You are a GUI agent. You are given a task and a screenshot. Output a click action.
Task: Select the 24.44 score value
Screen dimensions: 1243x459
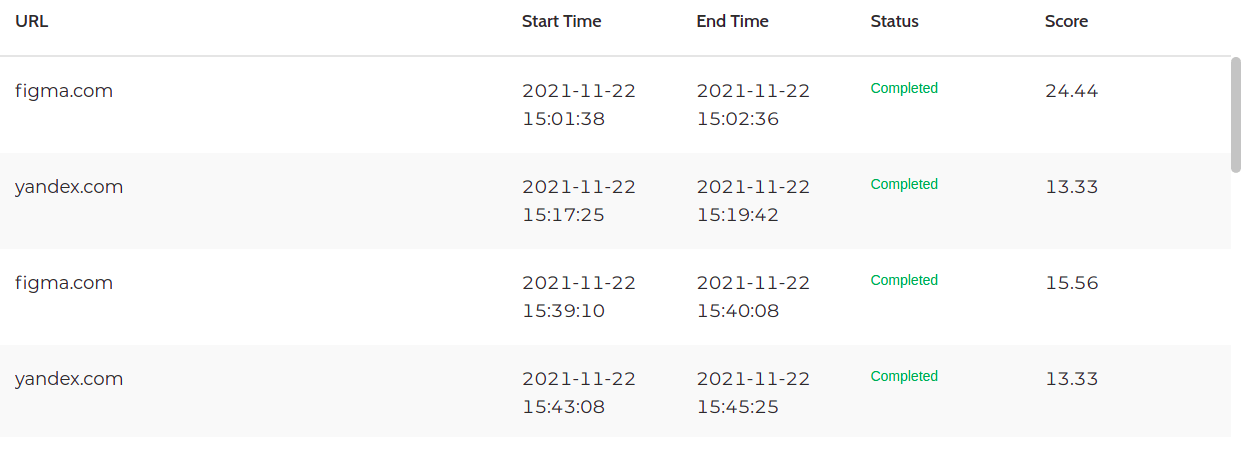coord(1071,91)
